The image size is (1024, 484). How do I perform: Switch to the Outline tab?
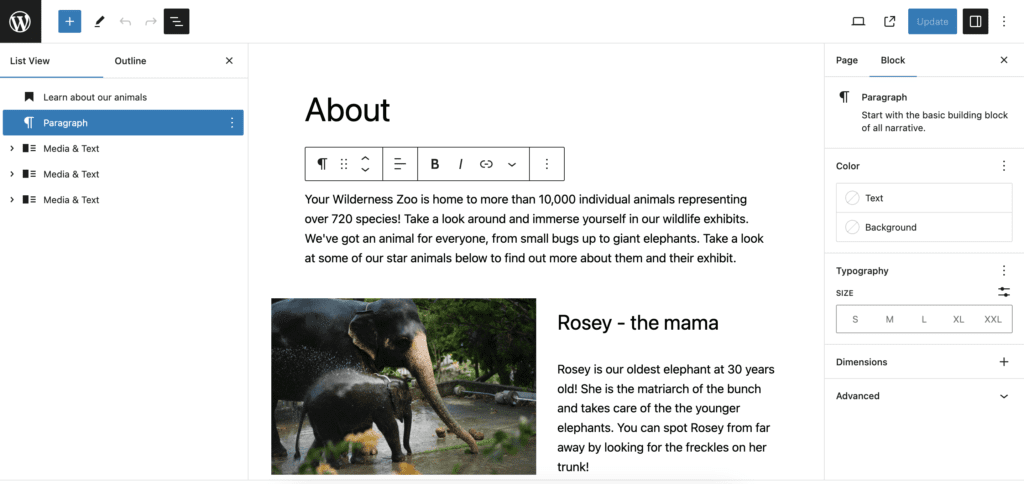coord(130,61)
